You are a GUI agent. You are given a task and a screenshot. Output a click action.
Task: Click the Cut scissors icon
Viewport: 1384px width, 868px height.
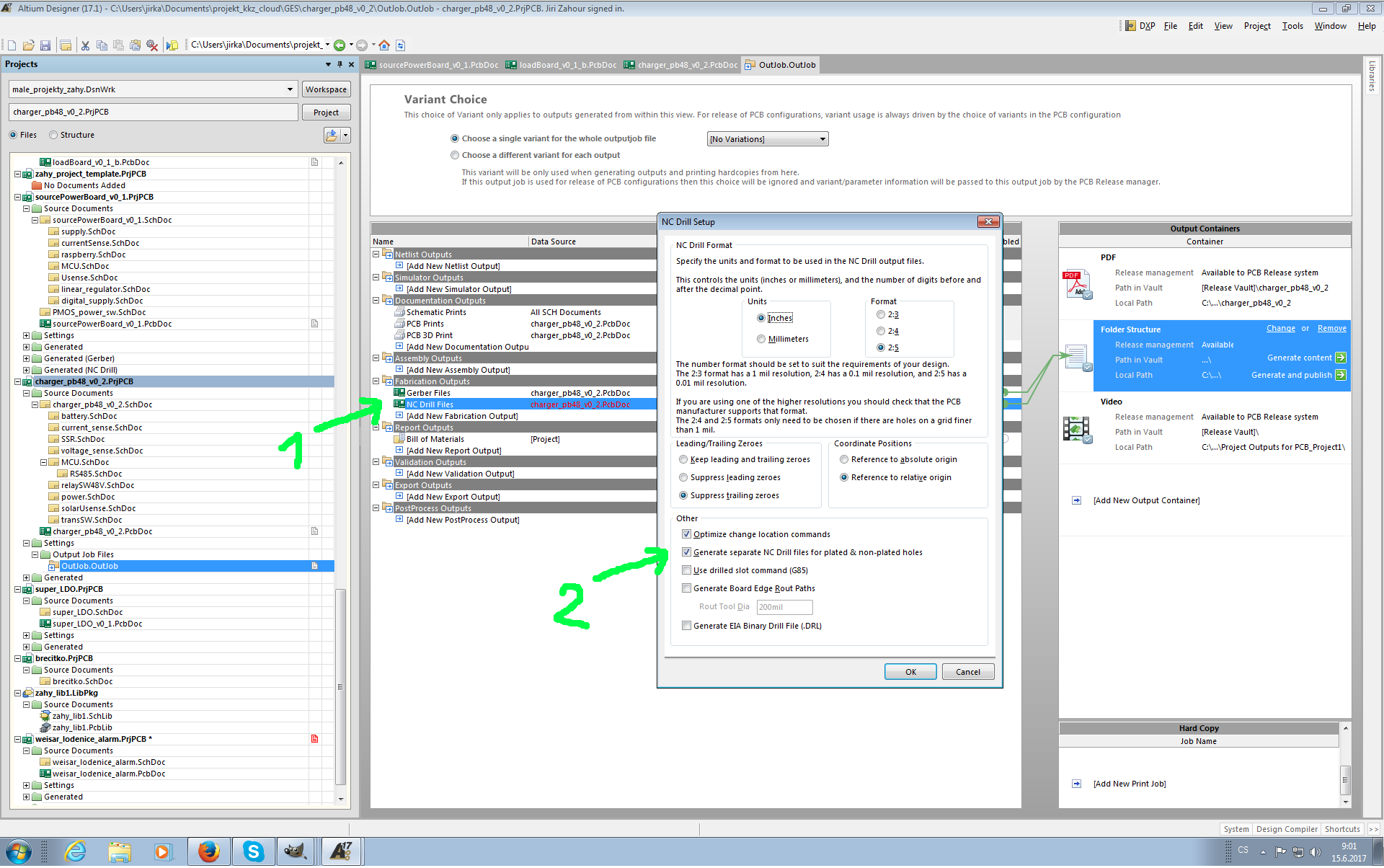pos(85,45)
